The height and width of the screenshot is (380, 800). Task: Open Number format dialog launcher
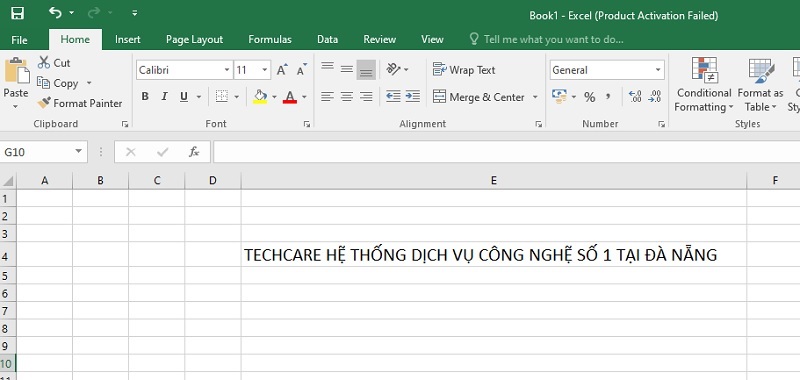pos(661,124)
